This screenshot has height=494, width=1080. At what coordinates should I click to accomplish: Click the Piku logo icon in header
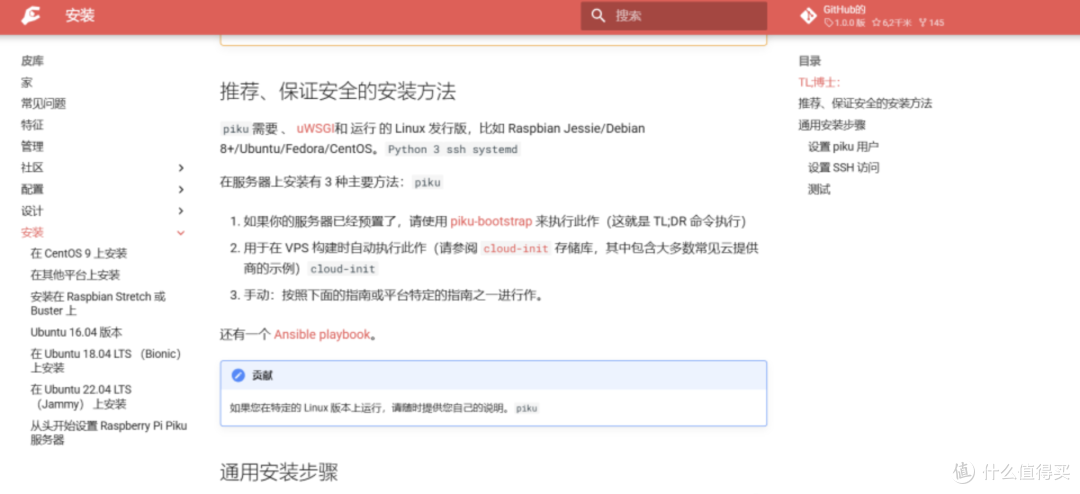[x=30, y=15]
